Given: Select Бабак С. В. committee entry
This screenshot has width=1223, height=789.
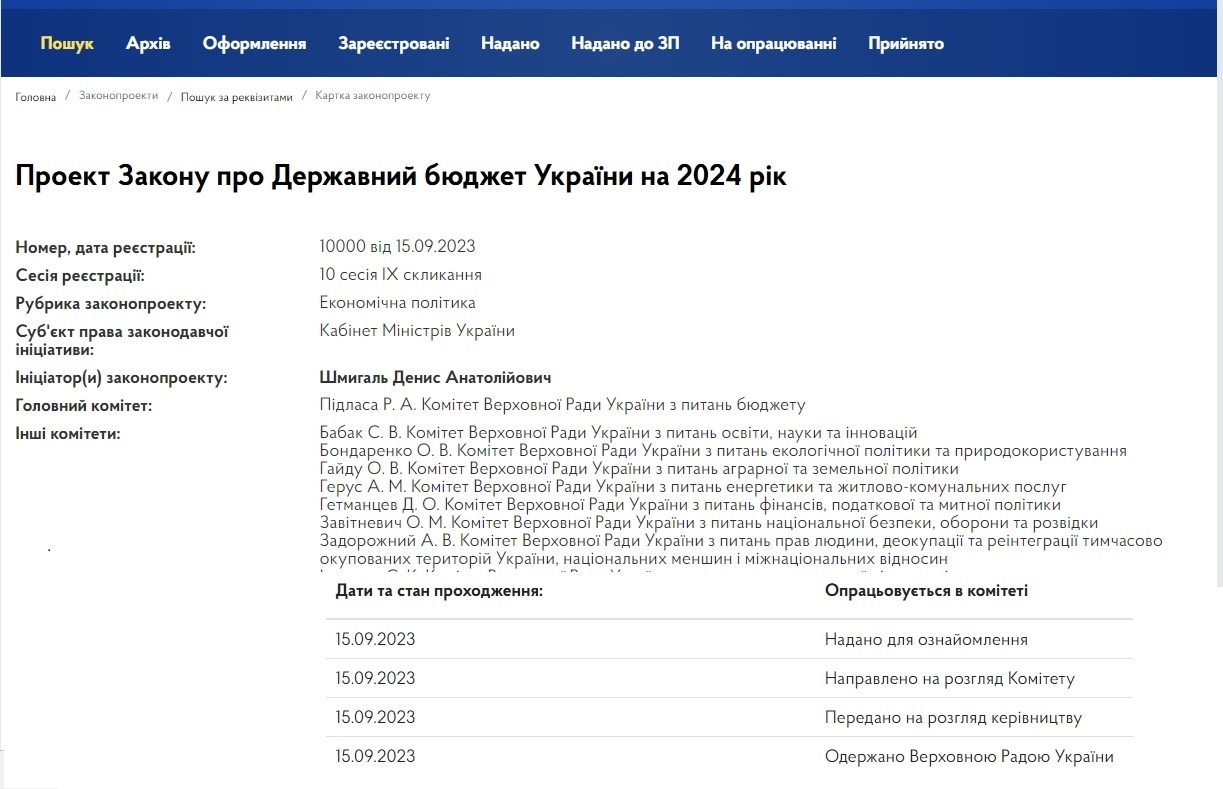Looking at the screenshot, I should (x=618, y=433).
